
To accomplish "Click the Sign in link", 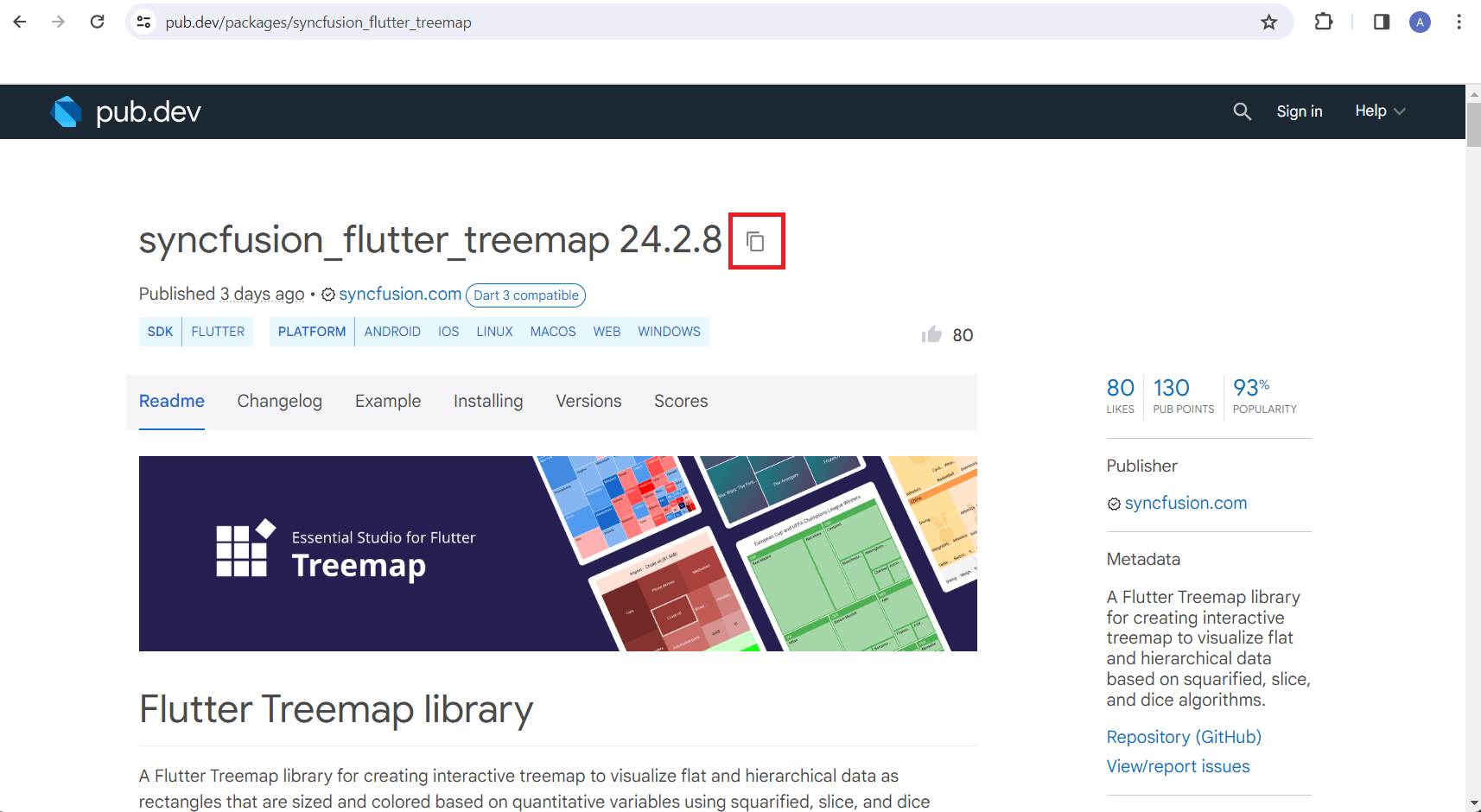I will click(1300, 111).
